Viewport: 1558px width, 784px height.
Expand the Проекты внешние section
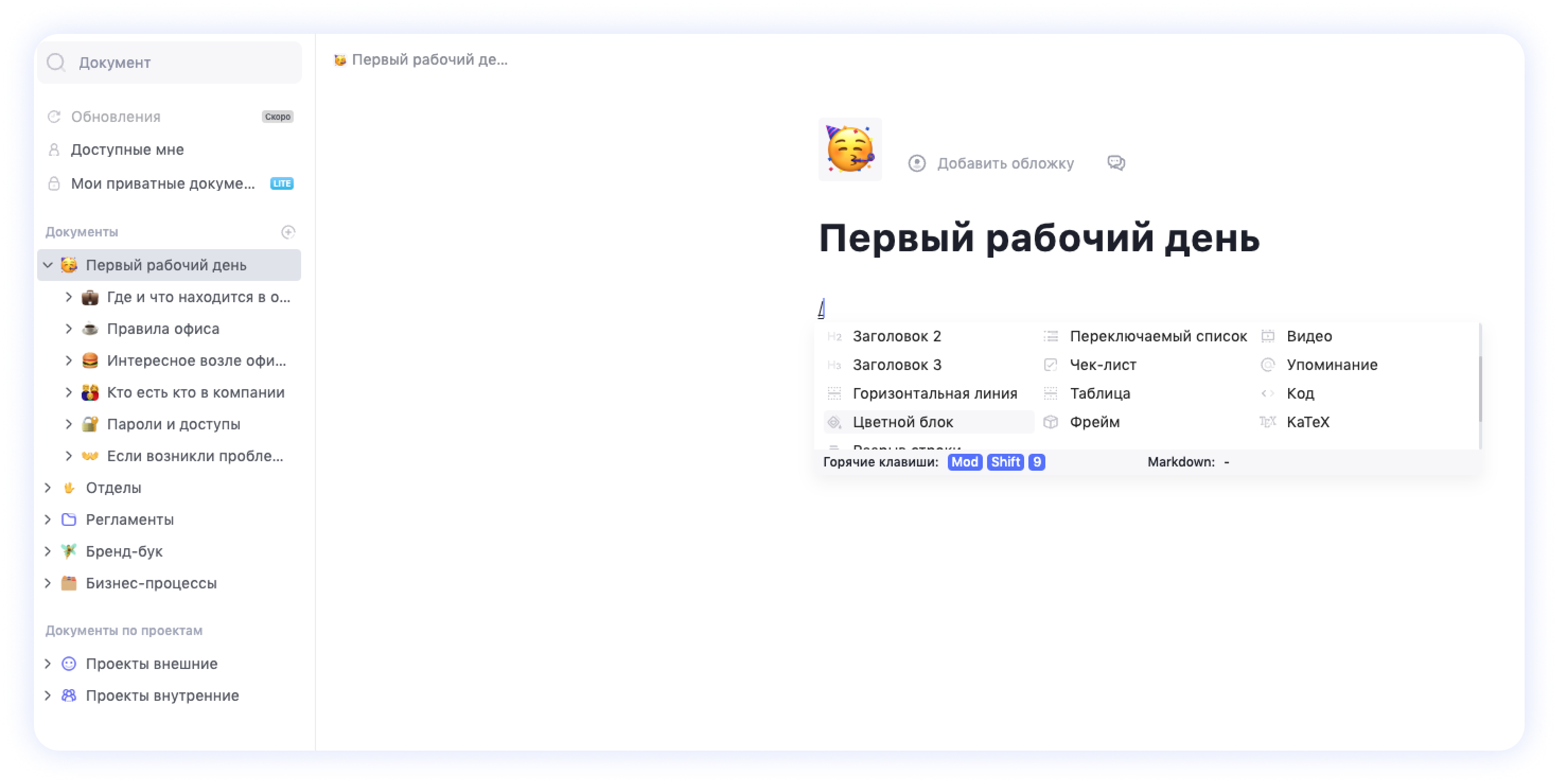click(48, 664)
